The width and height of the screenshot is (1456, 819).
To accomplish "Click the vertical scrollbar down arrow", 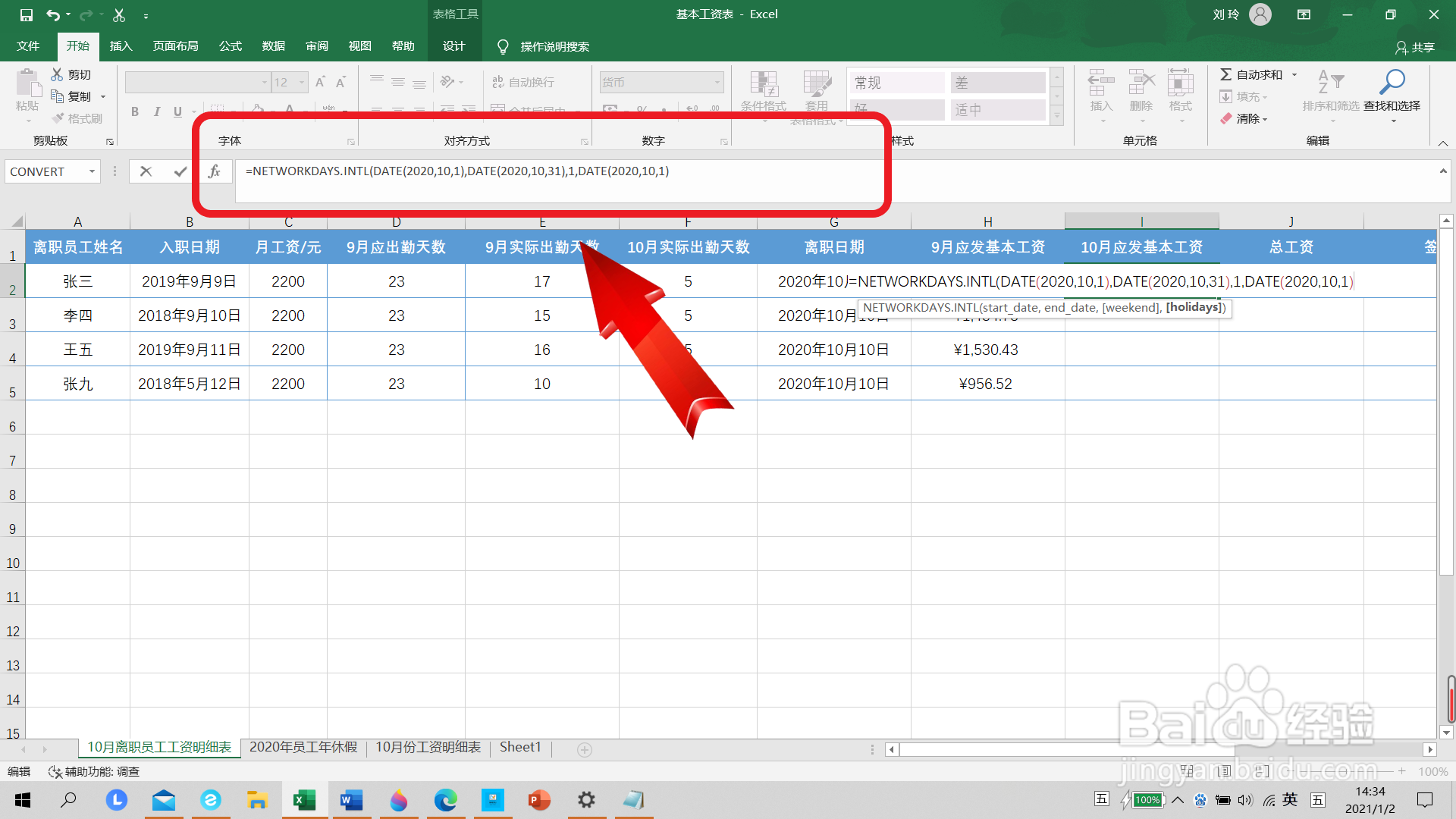I will pos(1446,733).
